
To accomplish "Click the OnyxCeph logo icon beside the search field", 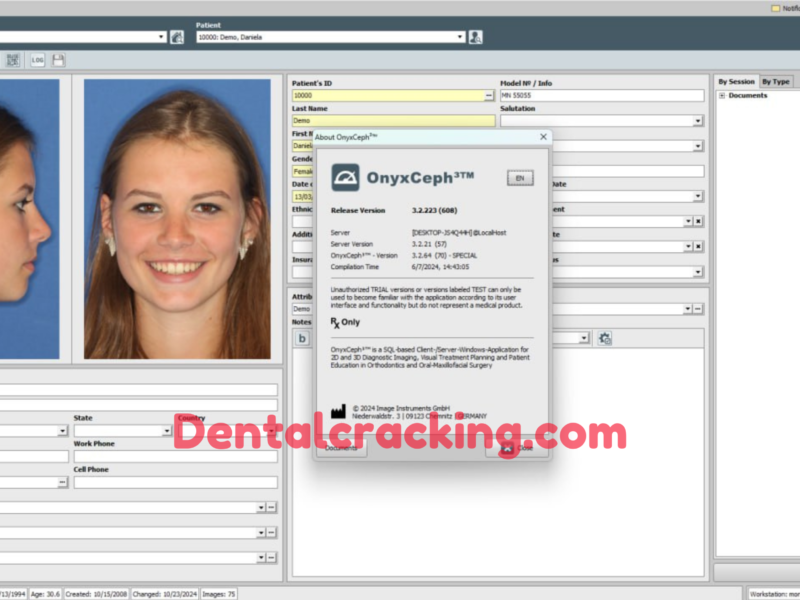I will (x=178, y=36).
